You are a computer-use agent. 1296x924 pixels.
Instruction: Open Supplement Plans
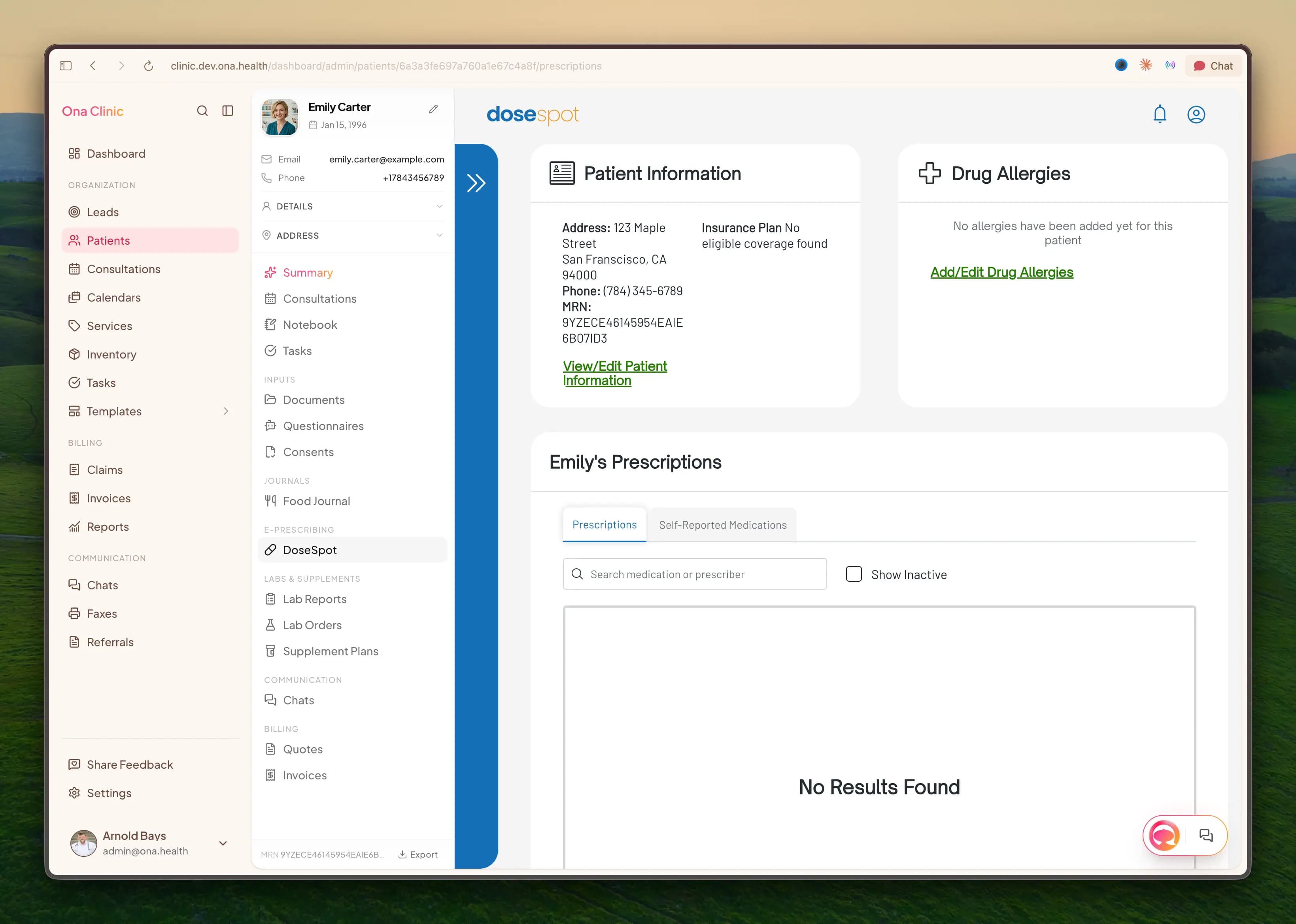(352, 651)
